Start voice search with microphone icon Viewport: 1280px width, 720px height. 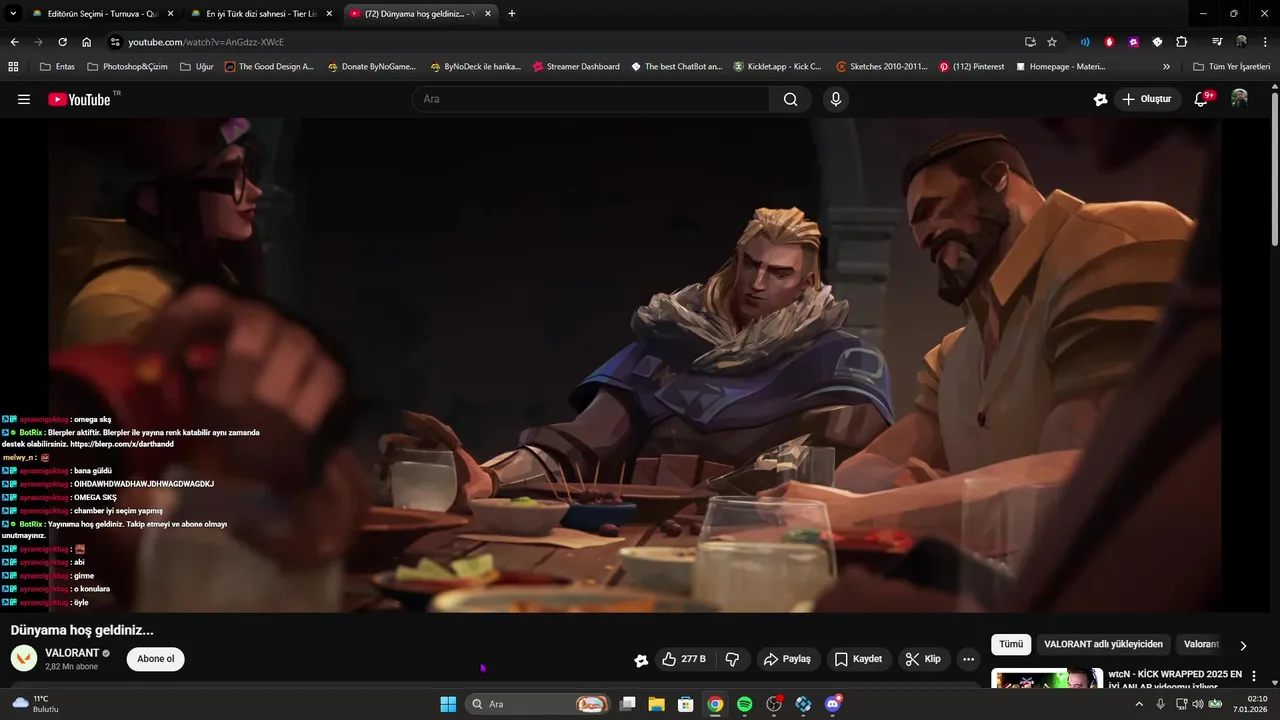836,99
